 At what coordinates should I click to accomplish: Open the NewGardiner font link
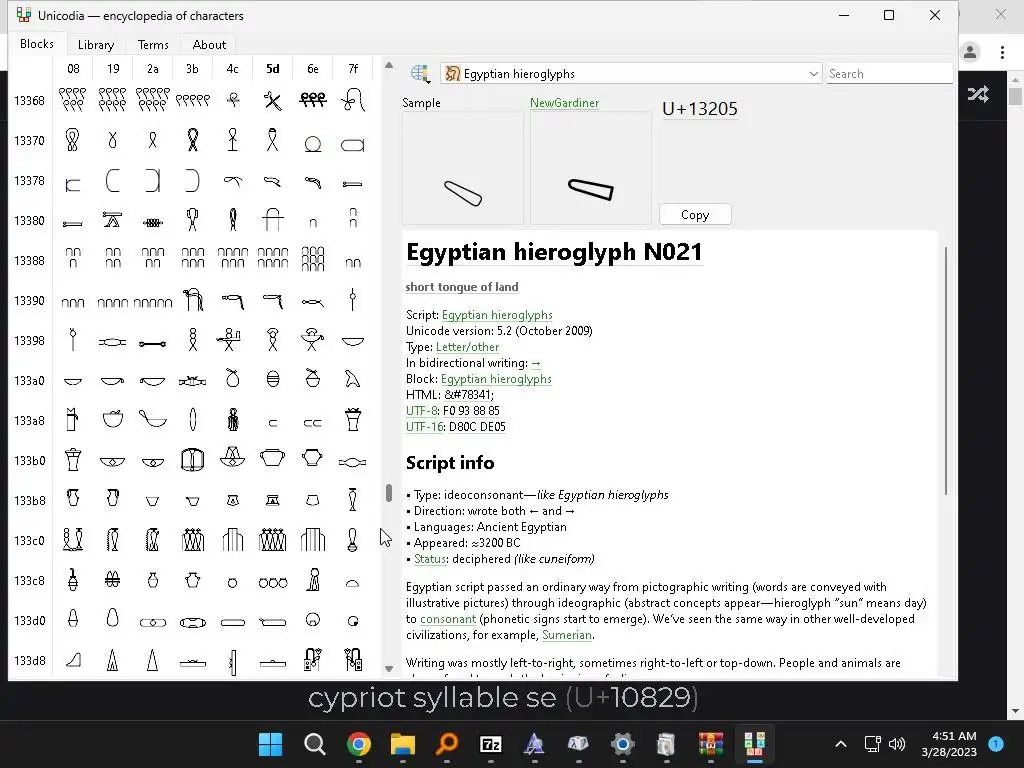tap(564, 103)
